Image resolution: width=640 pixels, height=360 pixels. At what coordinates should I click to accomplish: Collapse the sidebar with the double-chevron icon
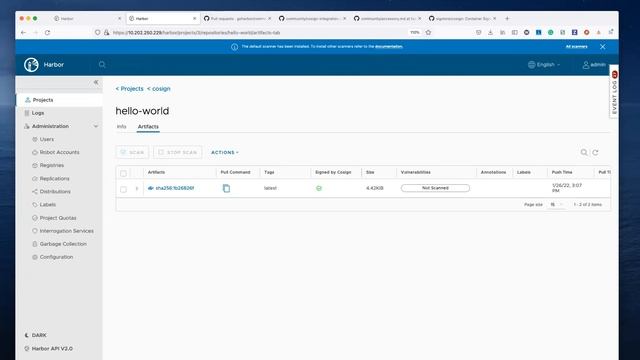click(x=96, y=82)
